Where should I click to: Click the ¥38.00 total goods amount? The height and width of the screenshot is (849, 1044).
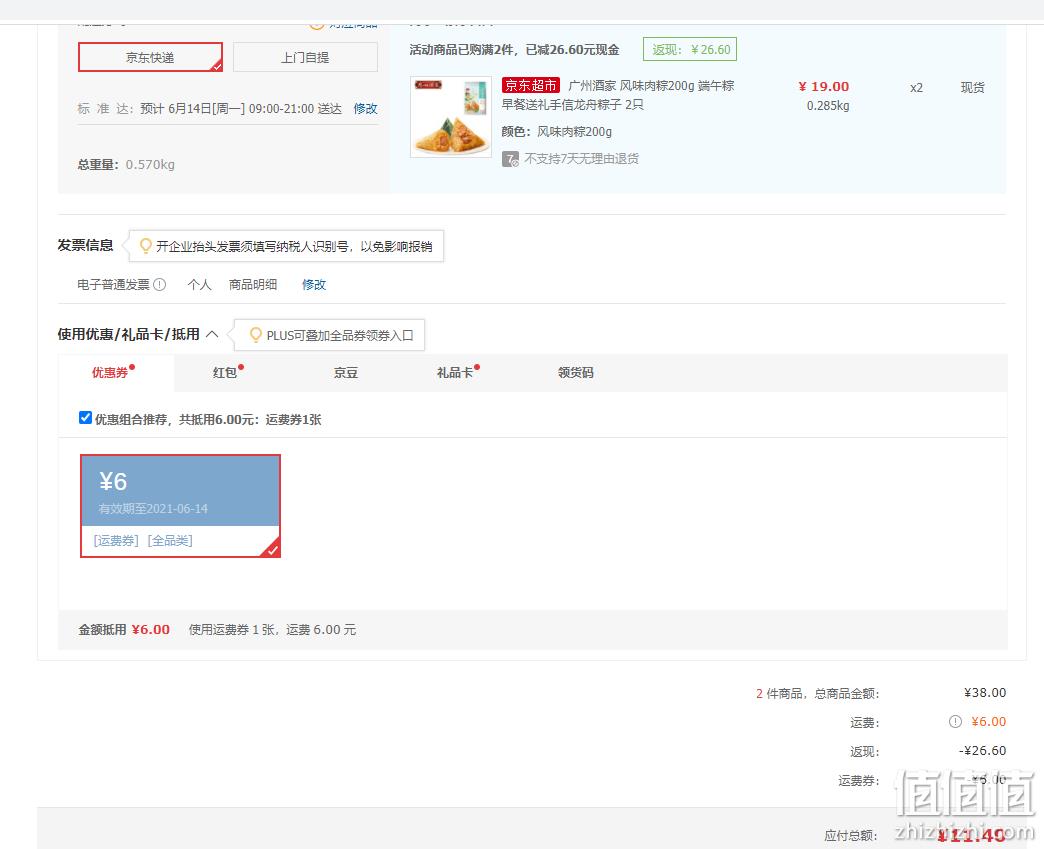point(985,693)
